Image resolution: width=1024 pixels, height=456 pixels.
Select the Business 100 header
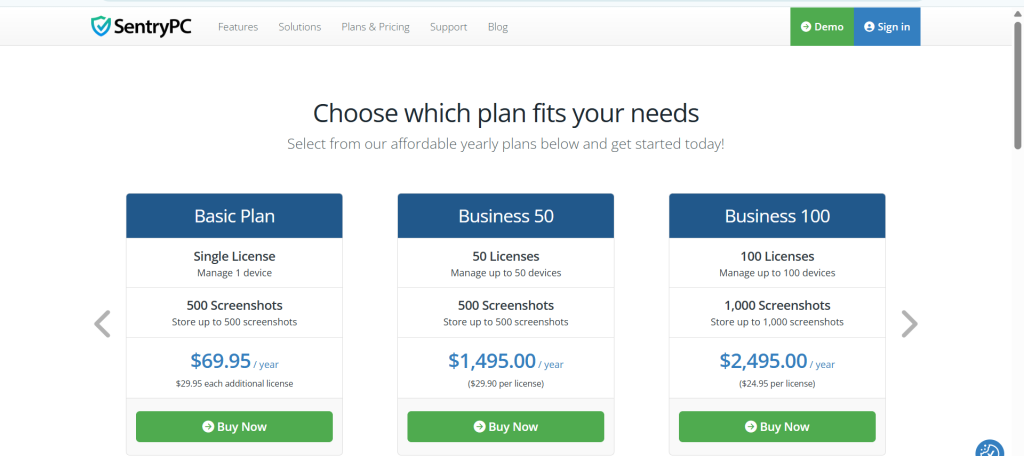[777, 215]
